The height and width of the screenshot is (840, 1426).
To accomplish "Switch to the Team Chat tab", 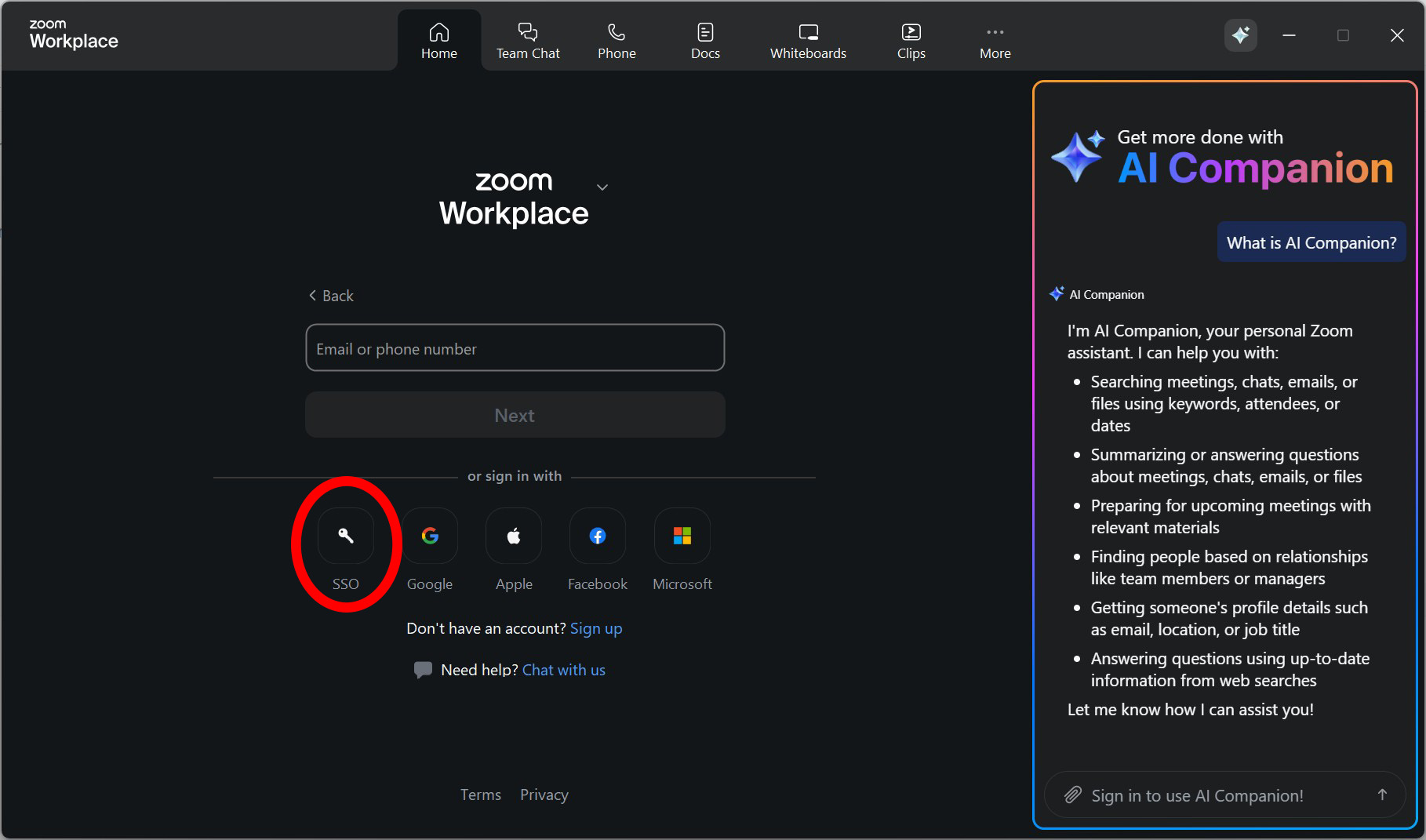I will (528, 41).
